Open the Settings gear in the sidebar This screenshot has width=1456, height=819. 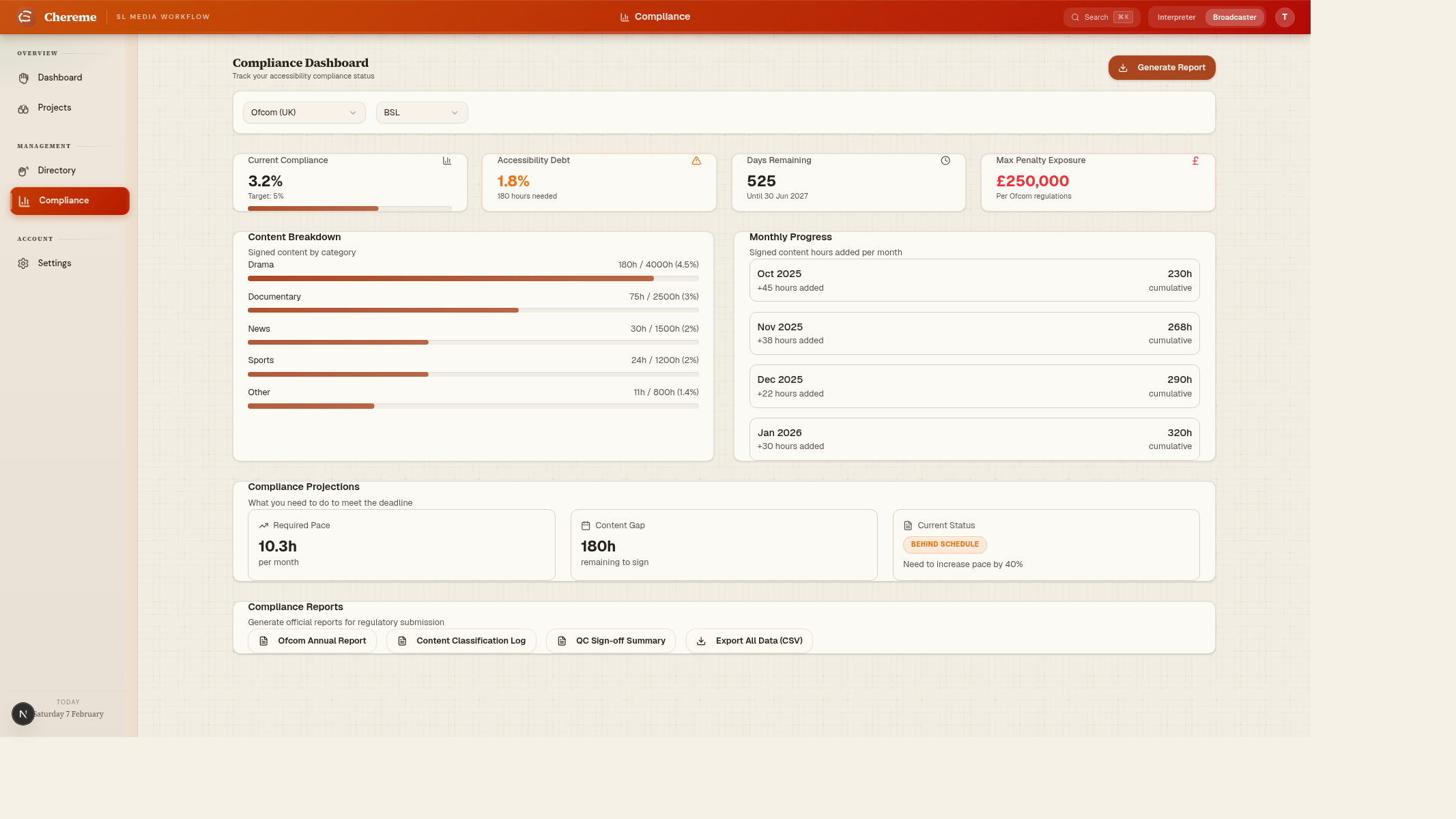pyautogui.click(x=24, y=263)
